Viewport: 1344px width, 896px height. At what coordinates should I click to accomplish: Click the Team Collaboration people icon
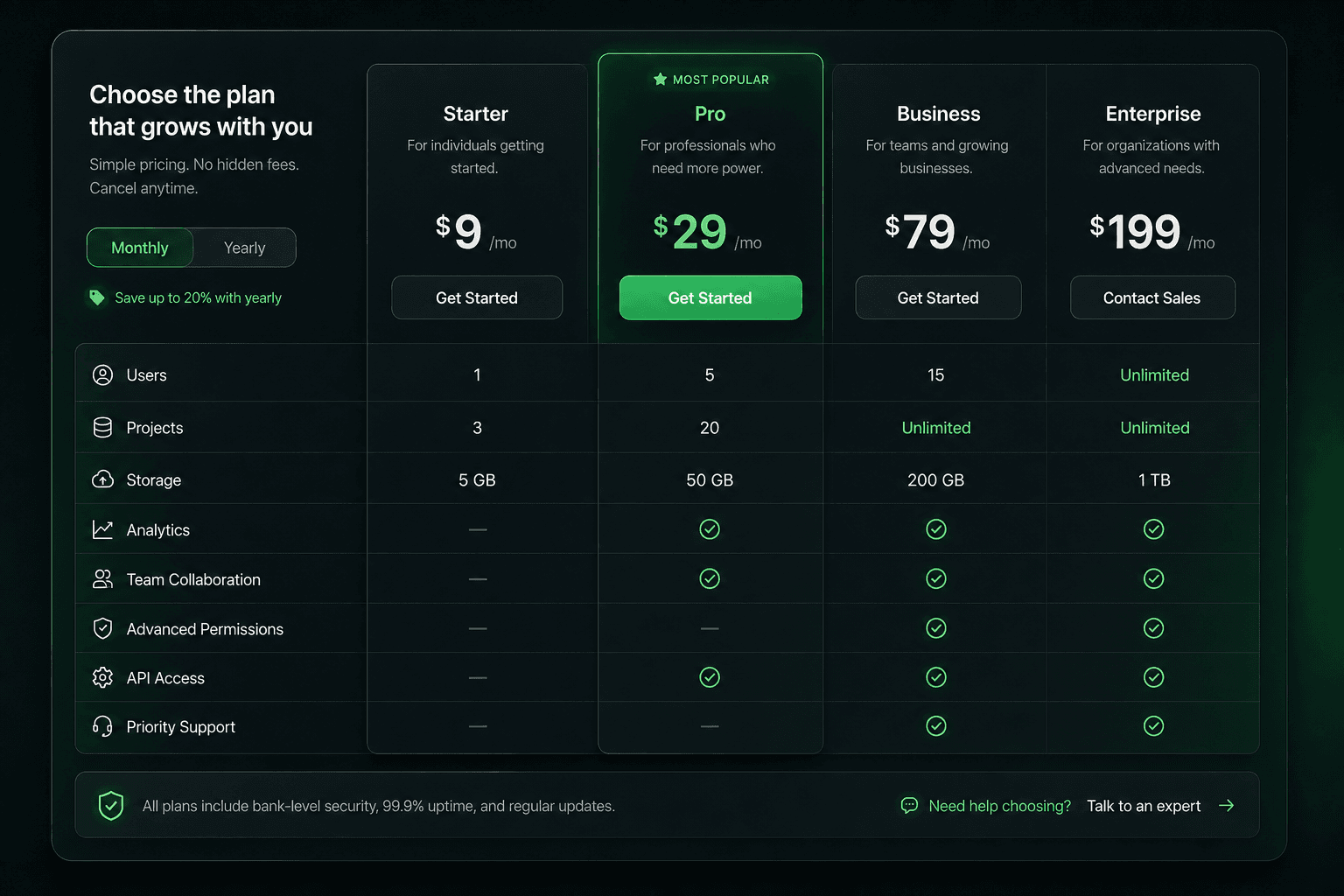tap(102, 579)
